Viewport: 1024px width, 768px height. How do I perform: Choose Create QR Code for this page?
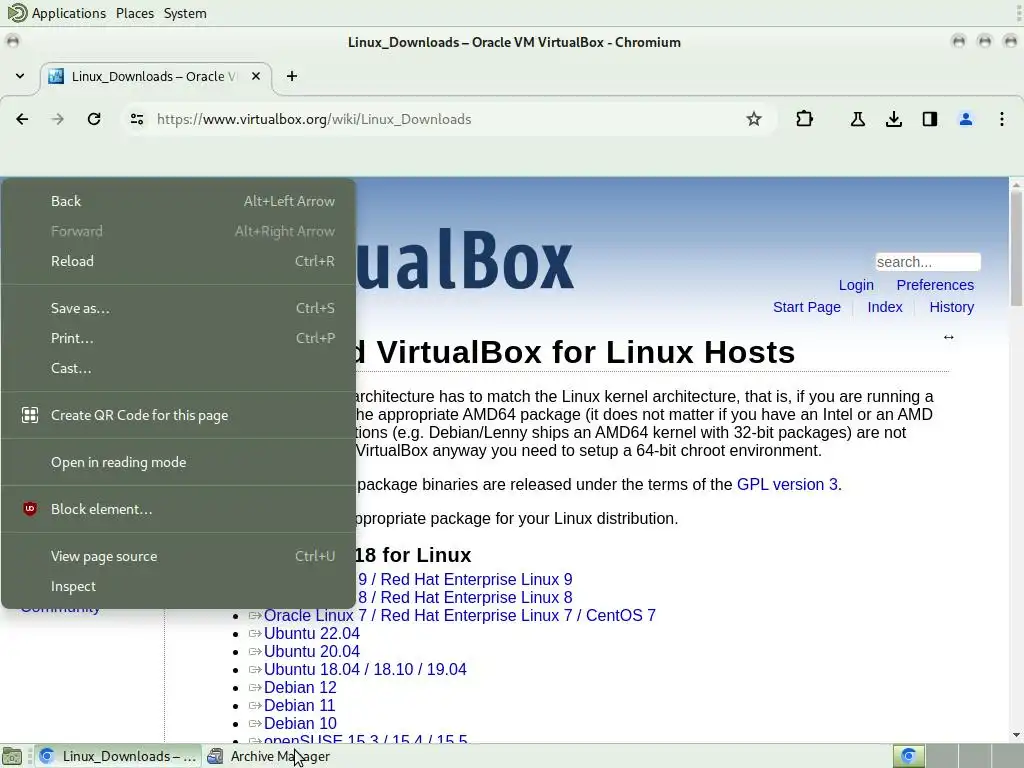tap(178, 415)
